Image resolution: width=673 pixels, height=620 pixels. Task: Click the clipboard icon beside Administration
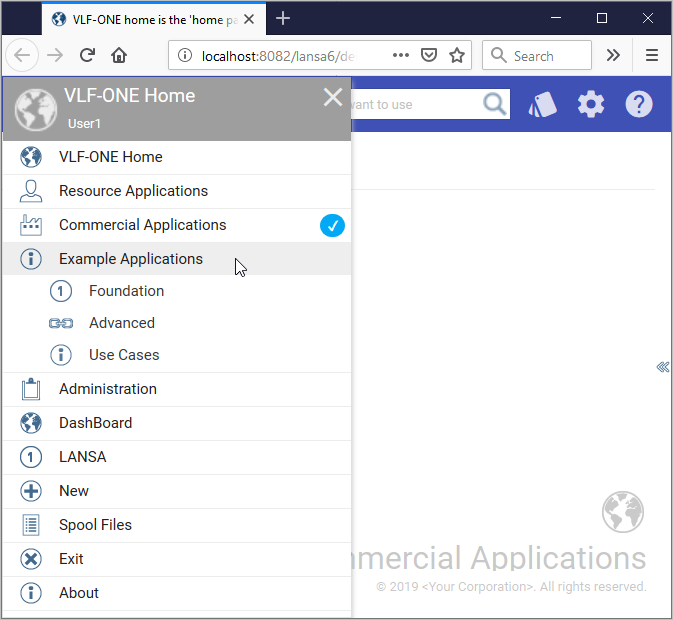(x=31, y=389)
